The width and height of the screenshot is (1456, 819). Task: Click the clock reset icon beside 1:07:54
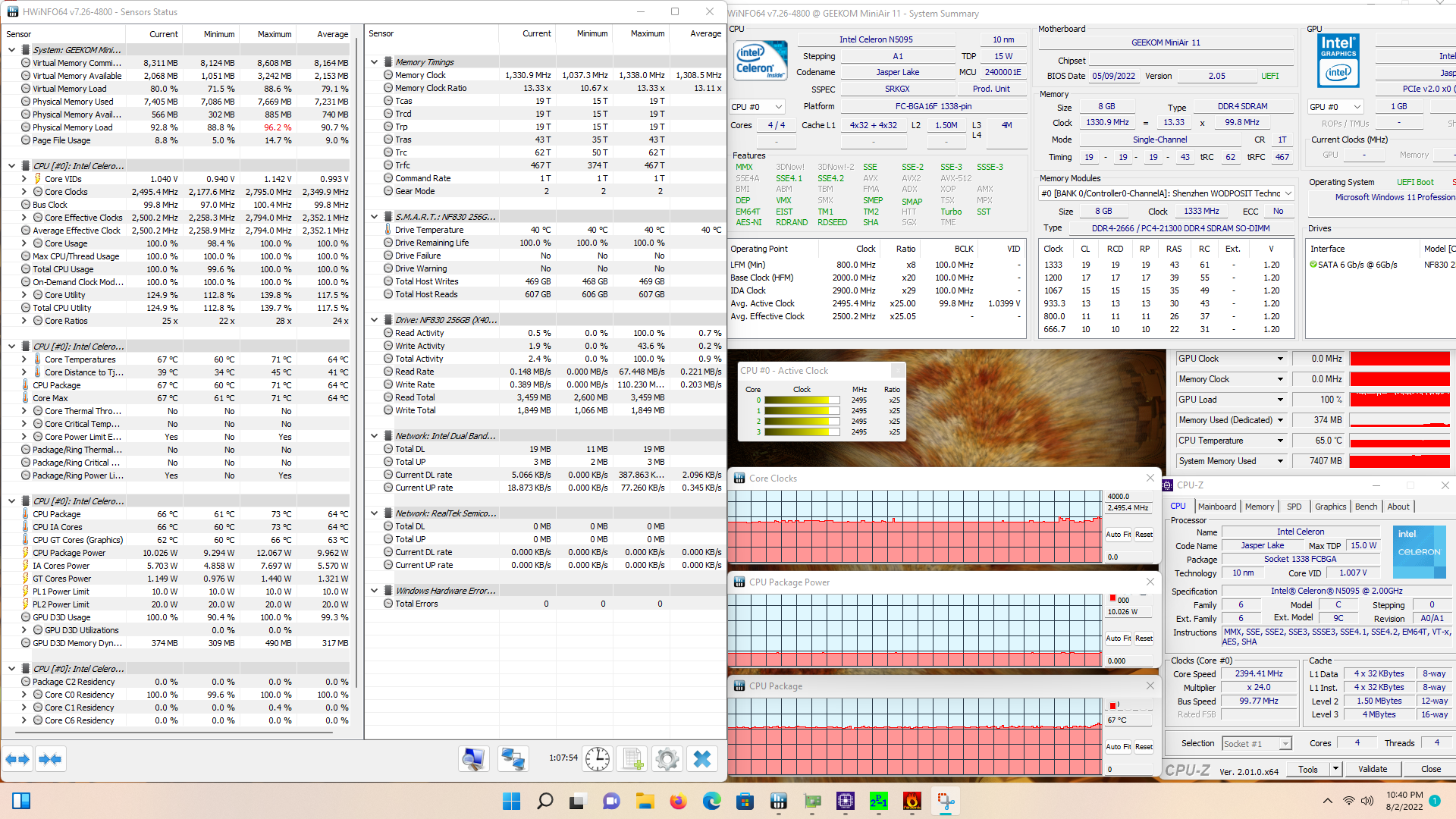pos(598,759)
